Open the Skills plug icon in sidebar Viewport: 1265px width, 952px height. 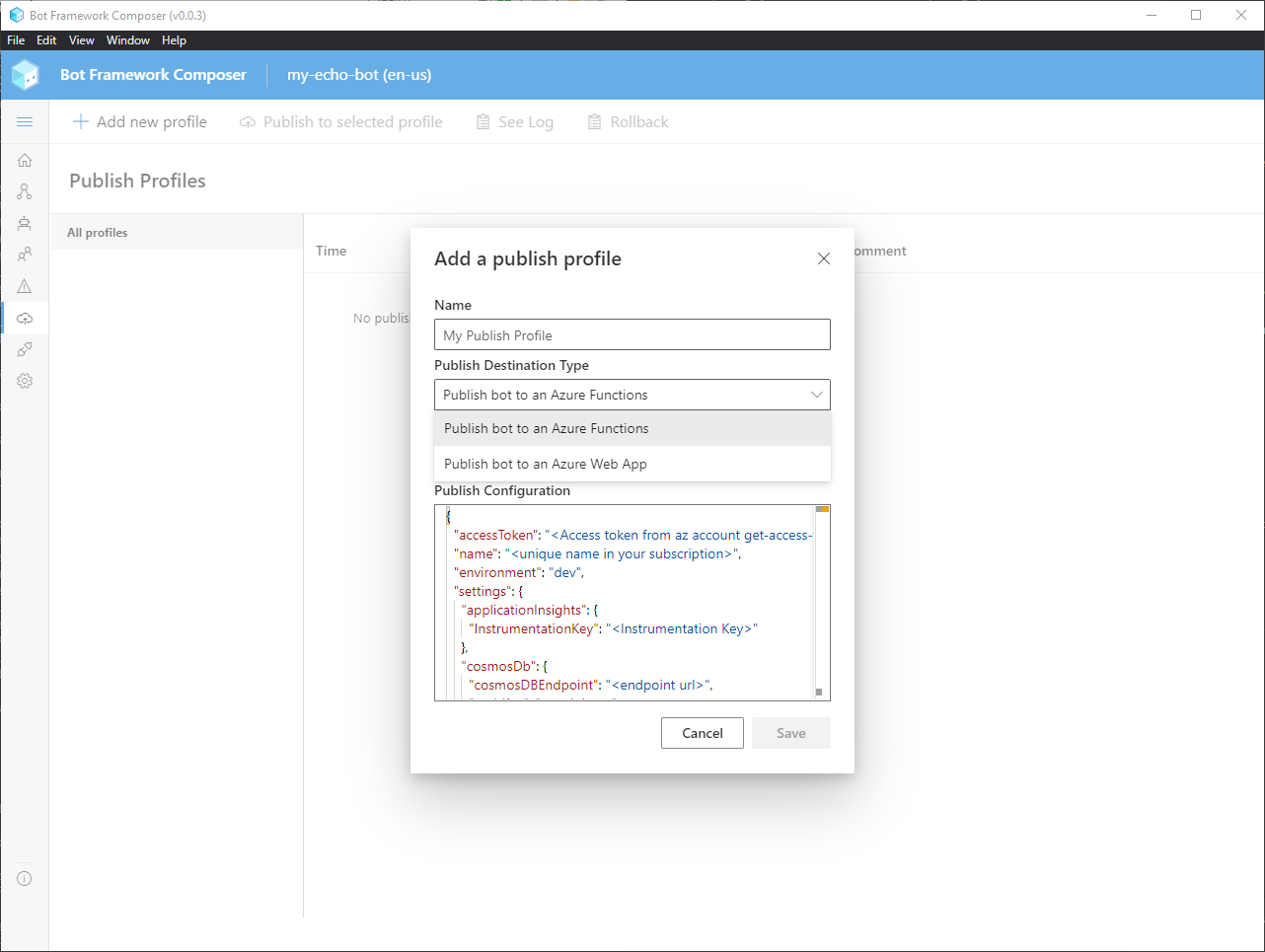[25, 349]
